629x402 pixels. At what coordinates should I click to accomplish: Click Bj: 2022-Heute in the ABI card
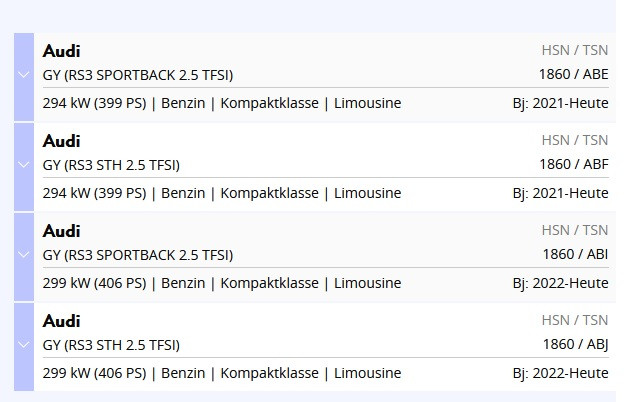tap(560, 283)
